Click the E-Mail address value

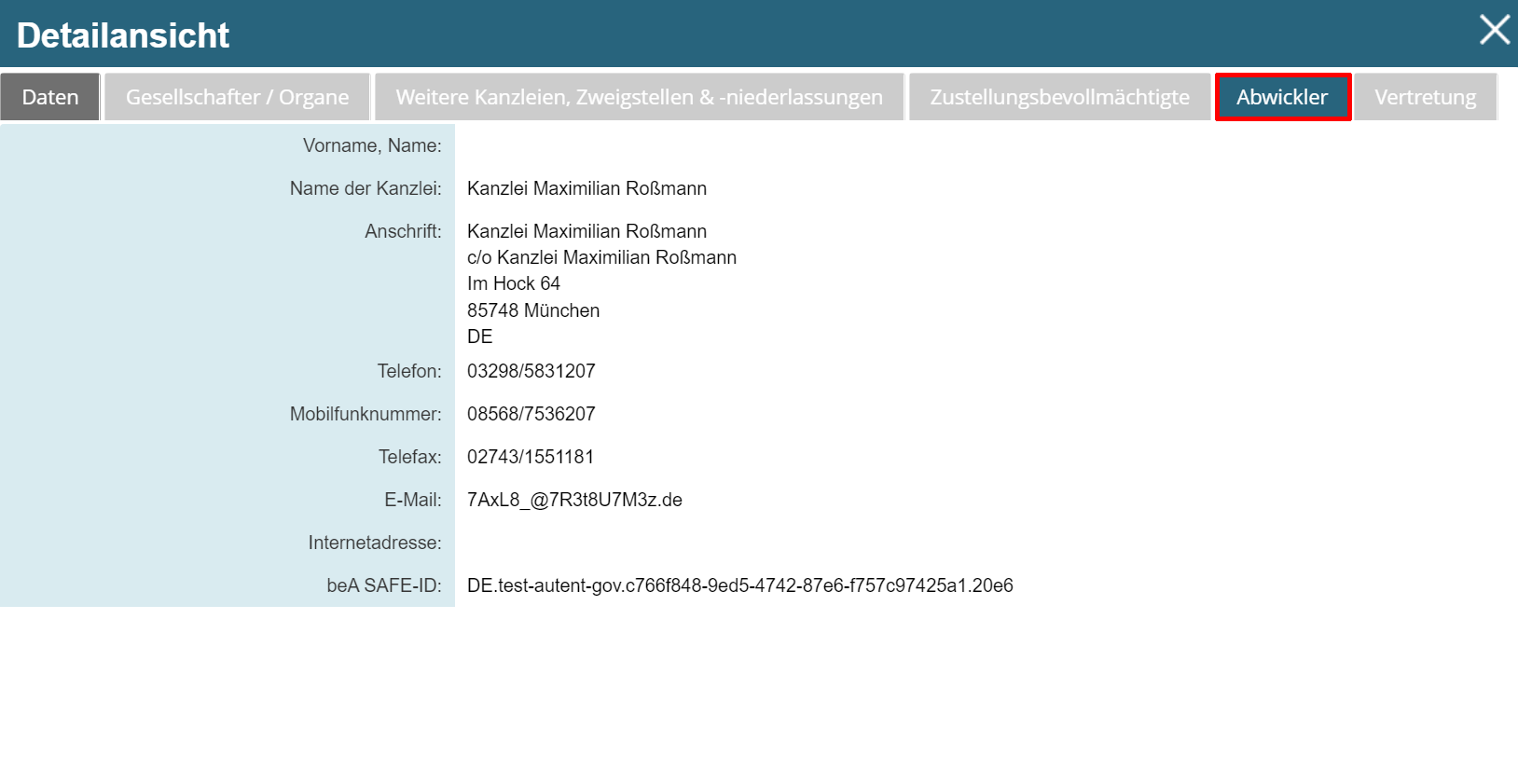574,500
